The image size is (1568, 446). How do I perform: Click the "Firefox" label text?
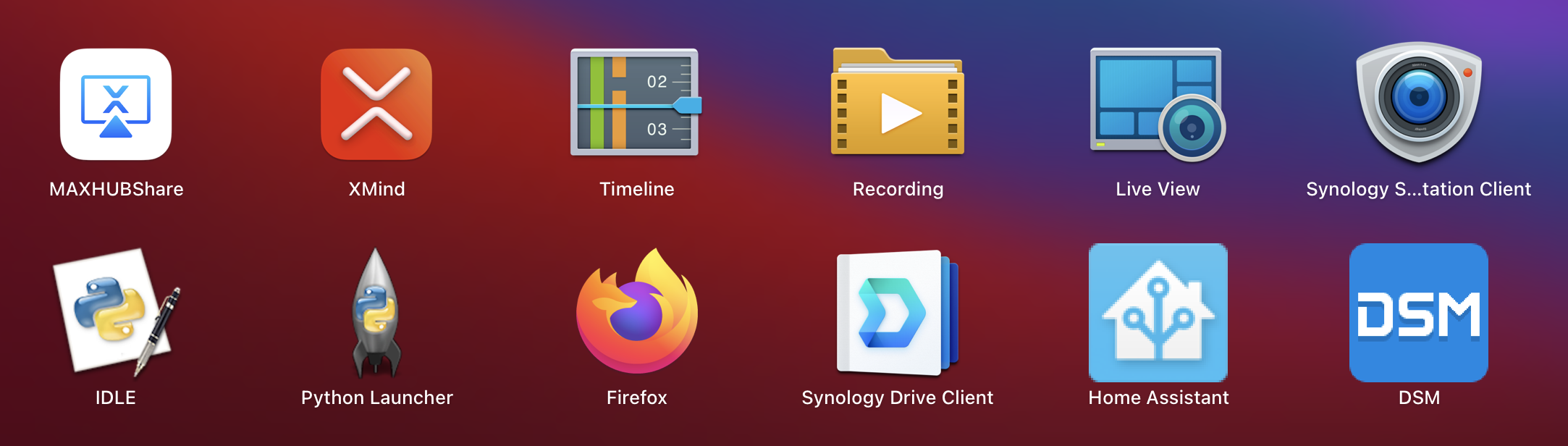637,397
